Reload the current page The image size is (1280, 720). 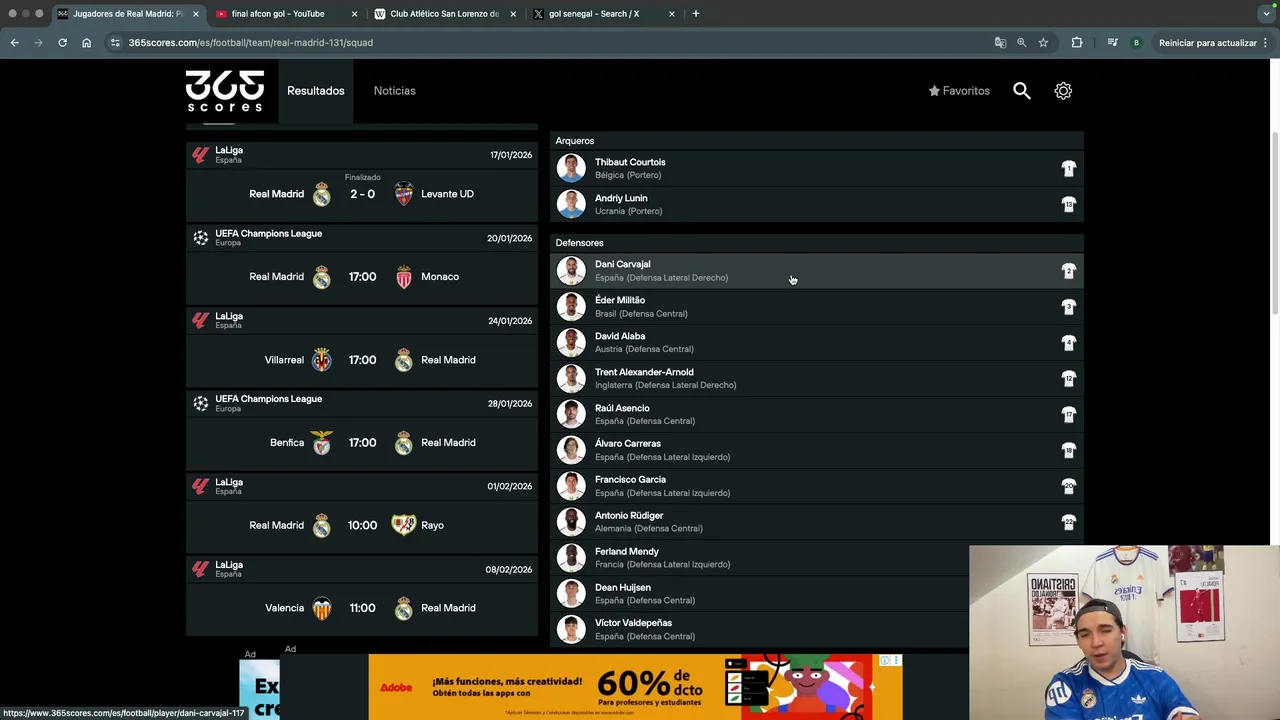(x=62, y=43)
